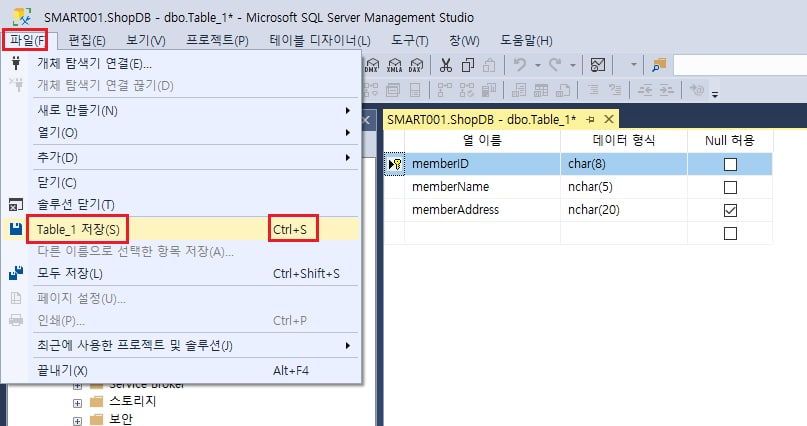Click the Comment out lines icon
Image resolution: width=807 pixels, height=426 pixels.
coord(593,90)
